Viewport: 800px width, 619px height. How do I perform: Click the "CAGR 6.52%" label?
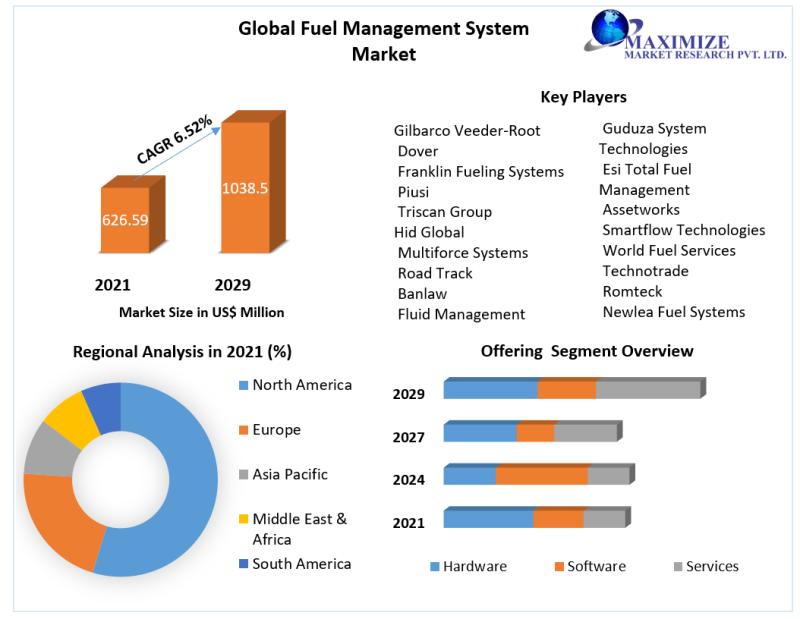point(174,140)
